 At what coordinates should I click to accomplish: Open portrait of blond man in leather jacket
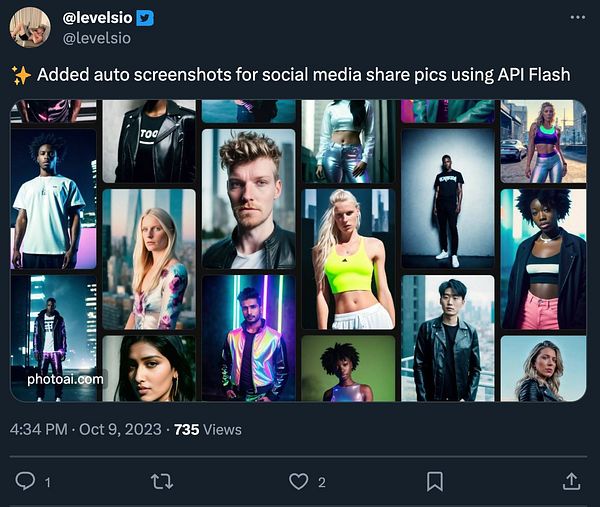248,198
